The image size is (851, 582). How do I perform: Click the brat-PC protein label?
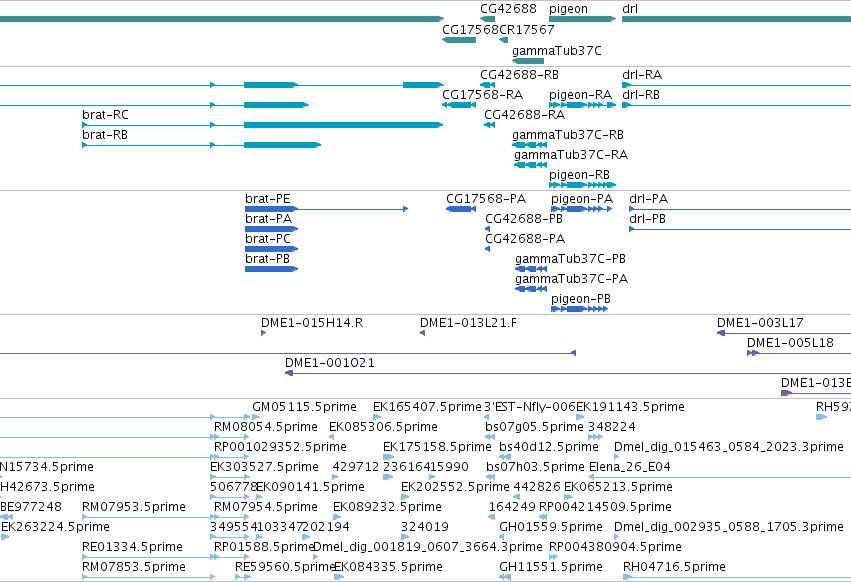tap(268, 239)
